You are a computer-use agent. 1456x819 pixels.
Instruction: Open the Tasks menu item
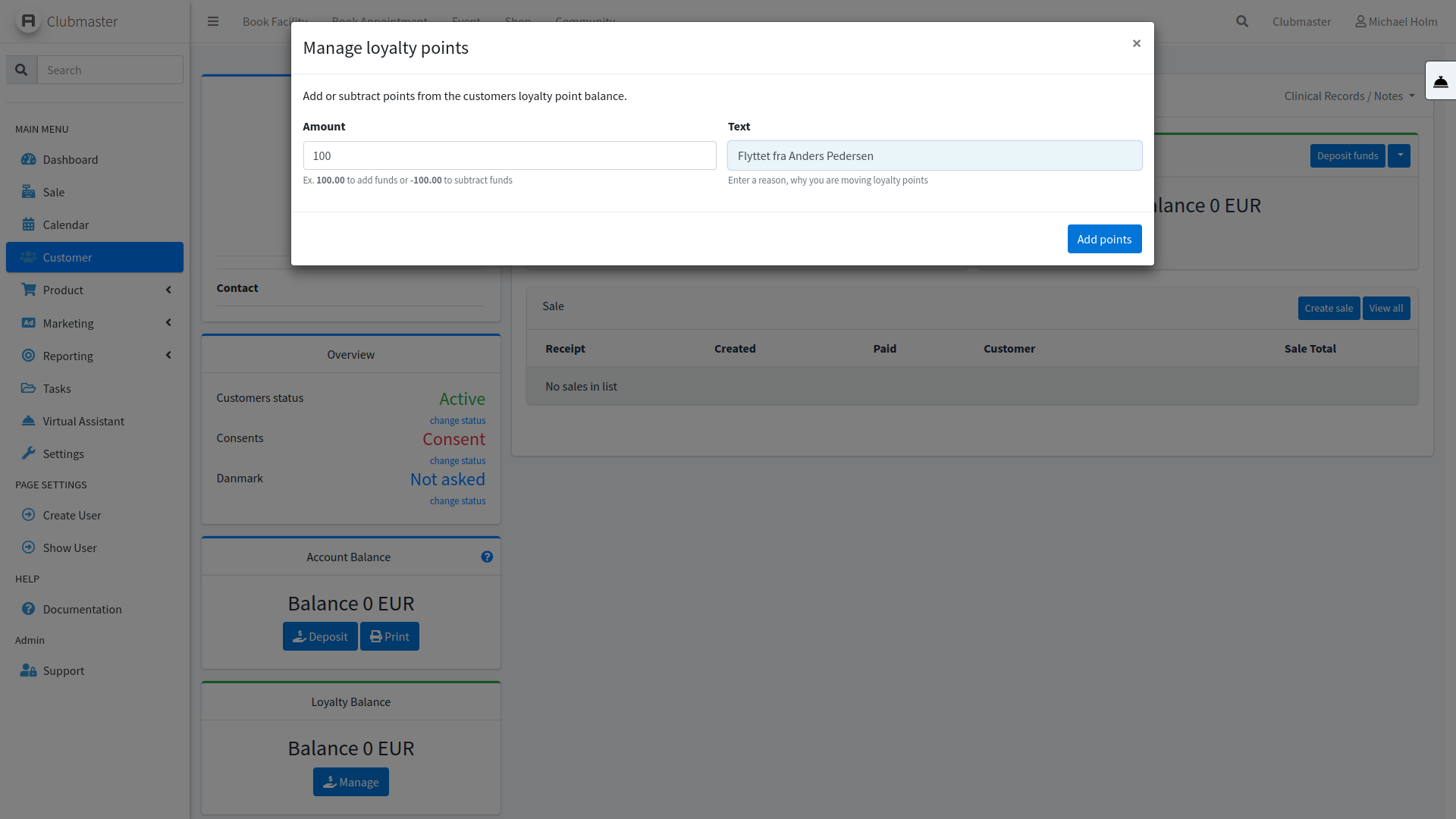[57, 388]
